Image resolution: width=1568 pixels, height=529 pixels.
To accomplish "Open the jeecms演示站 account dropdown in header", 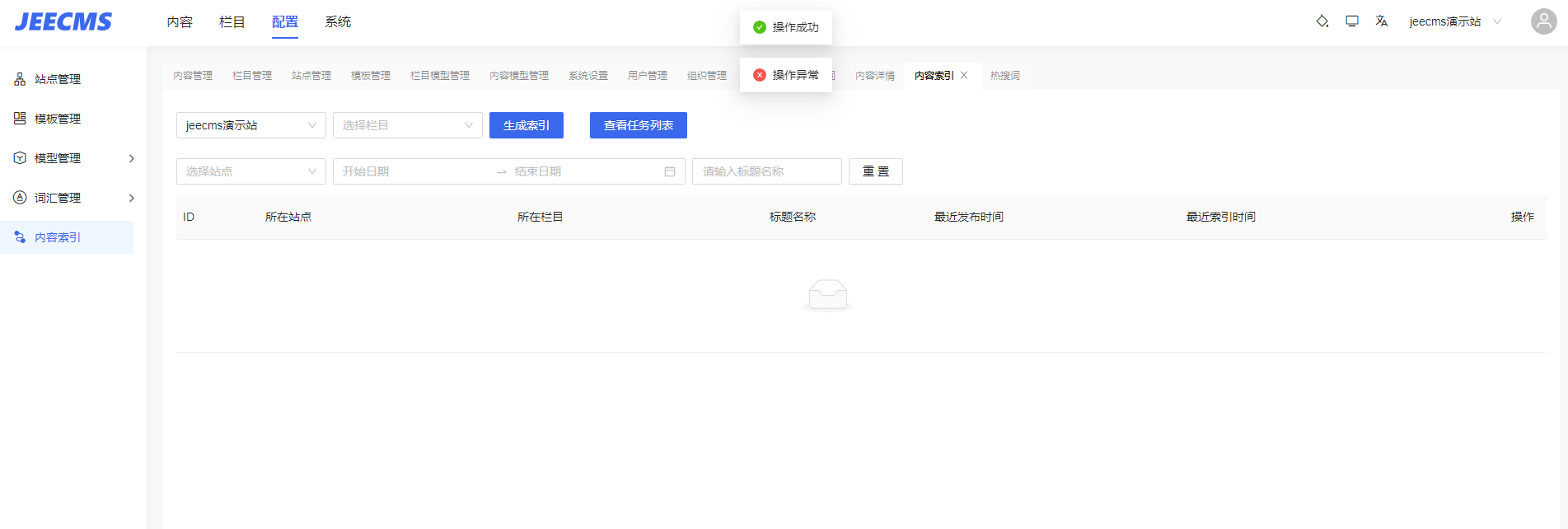I will coord(1455,21).
